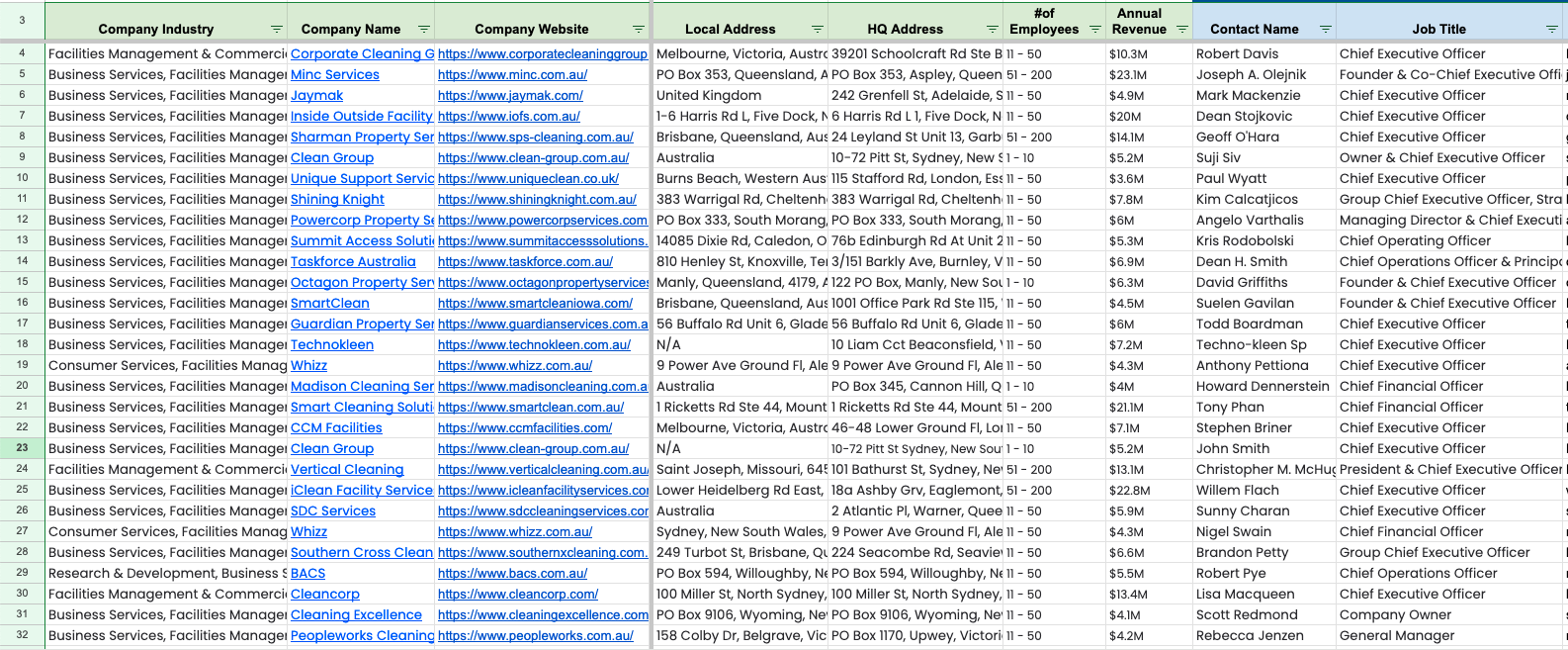Visit https://www.technokleen.com.au/ website link
1568x650 pixels.
534,345
